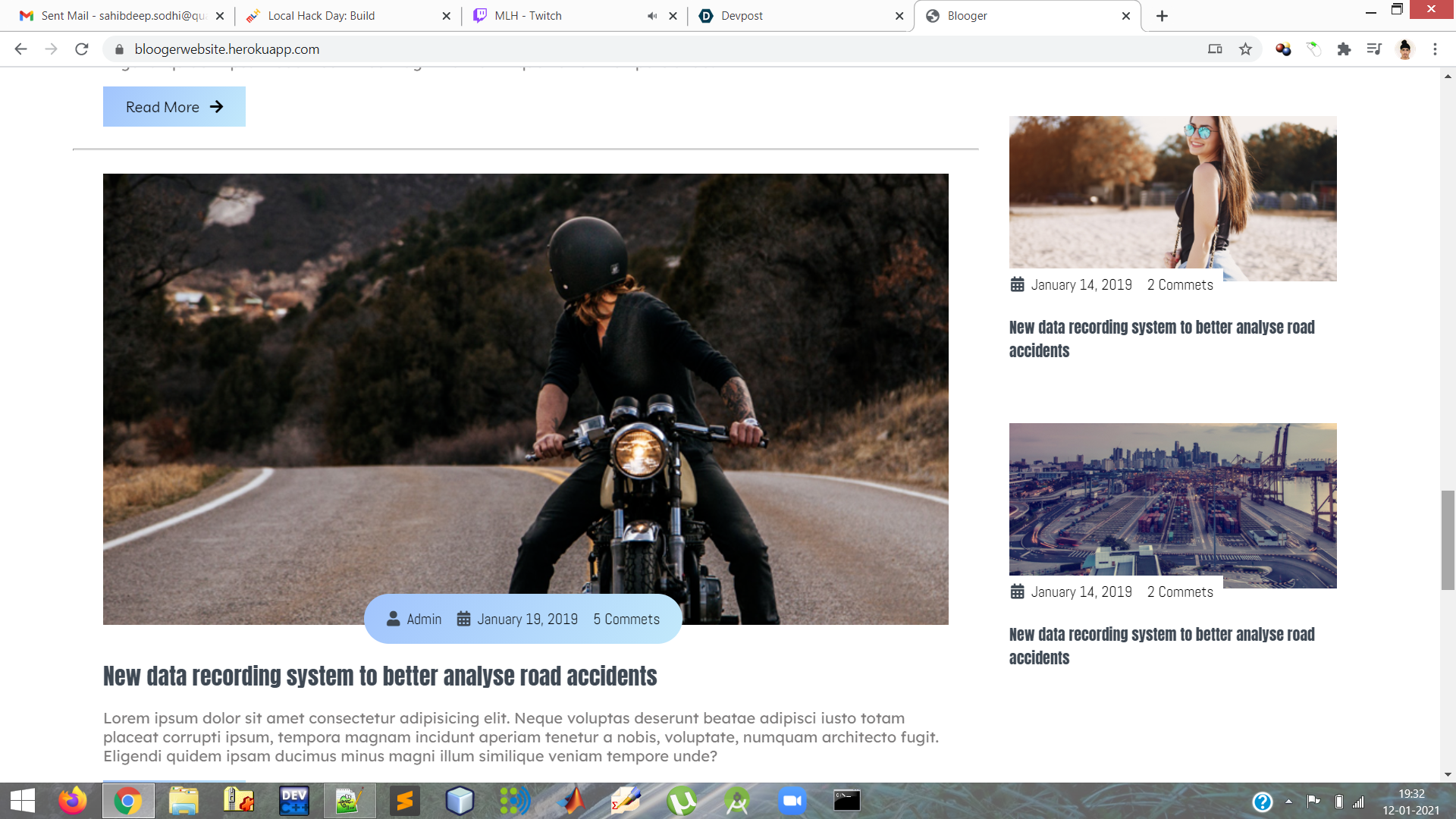
Task: Open the main motorcycle article heading
Action: 380,676
